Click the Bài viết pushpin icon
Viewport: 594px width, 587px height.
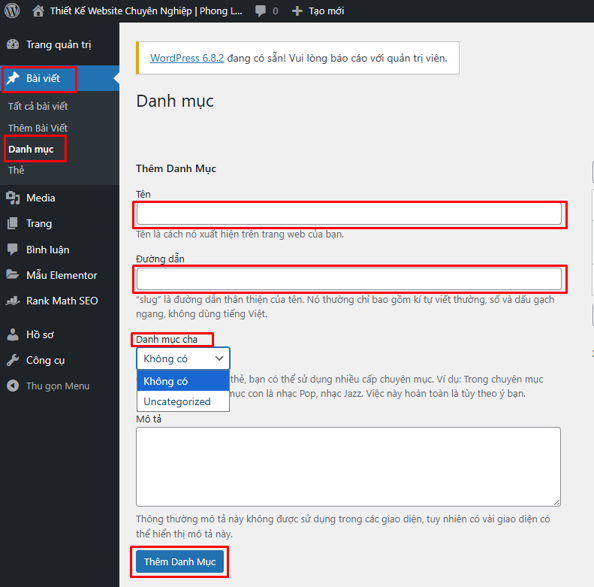pyautogui.click(x=13, y=78)
